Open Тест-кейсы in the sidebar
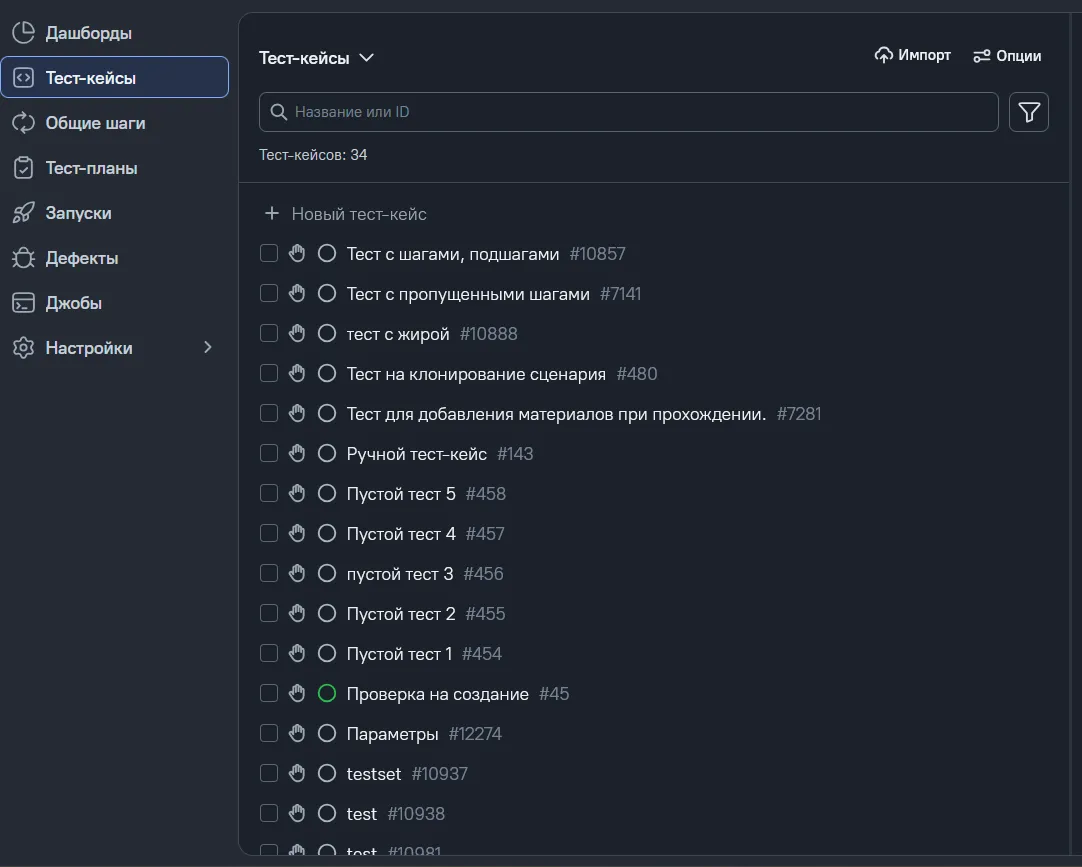This screenshot has height=867, width=1082. coord(115,77)
